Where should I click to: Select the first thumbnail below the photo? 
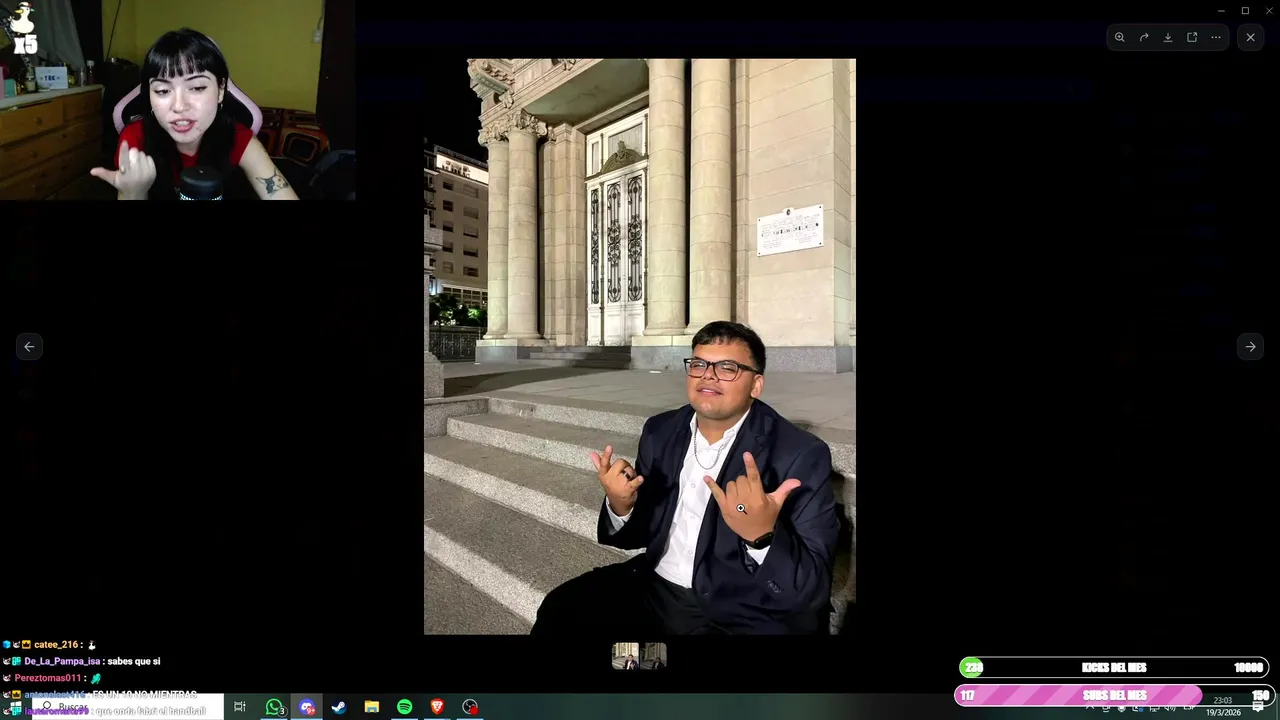click(626, 656)
